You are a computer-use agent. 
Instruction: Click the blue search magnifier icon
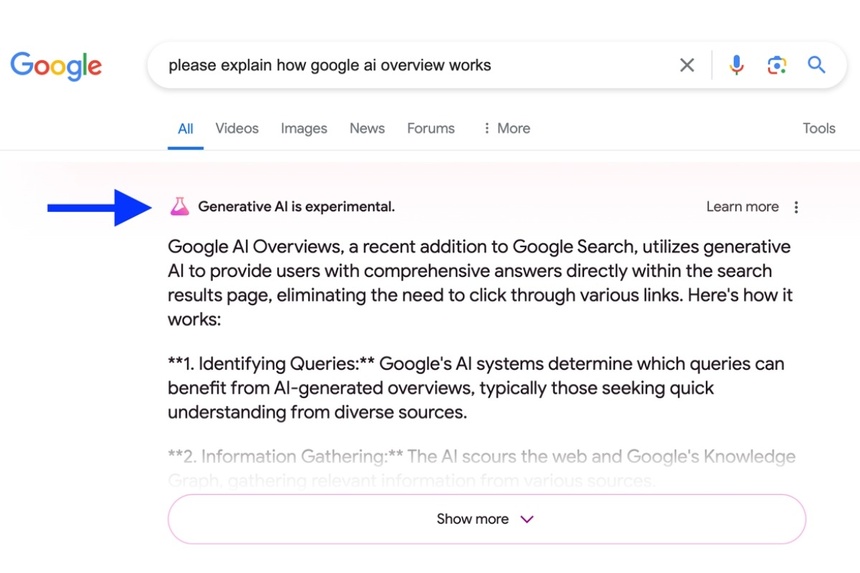click(817, 65)
